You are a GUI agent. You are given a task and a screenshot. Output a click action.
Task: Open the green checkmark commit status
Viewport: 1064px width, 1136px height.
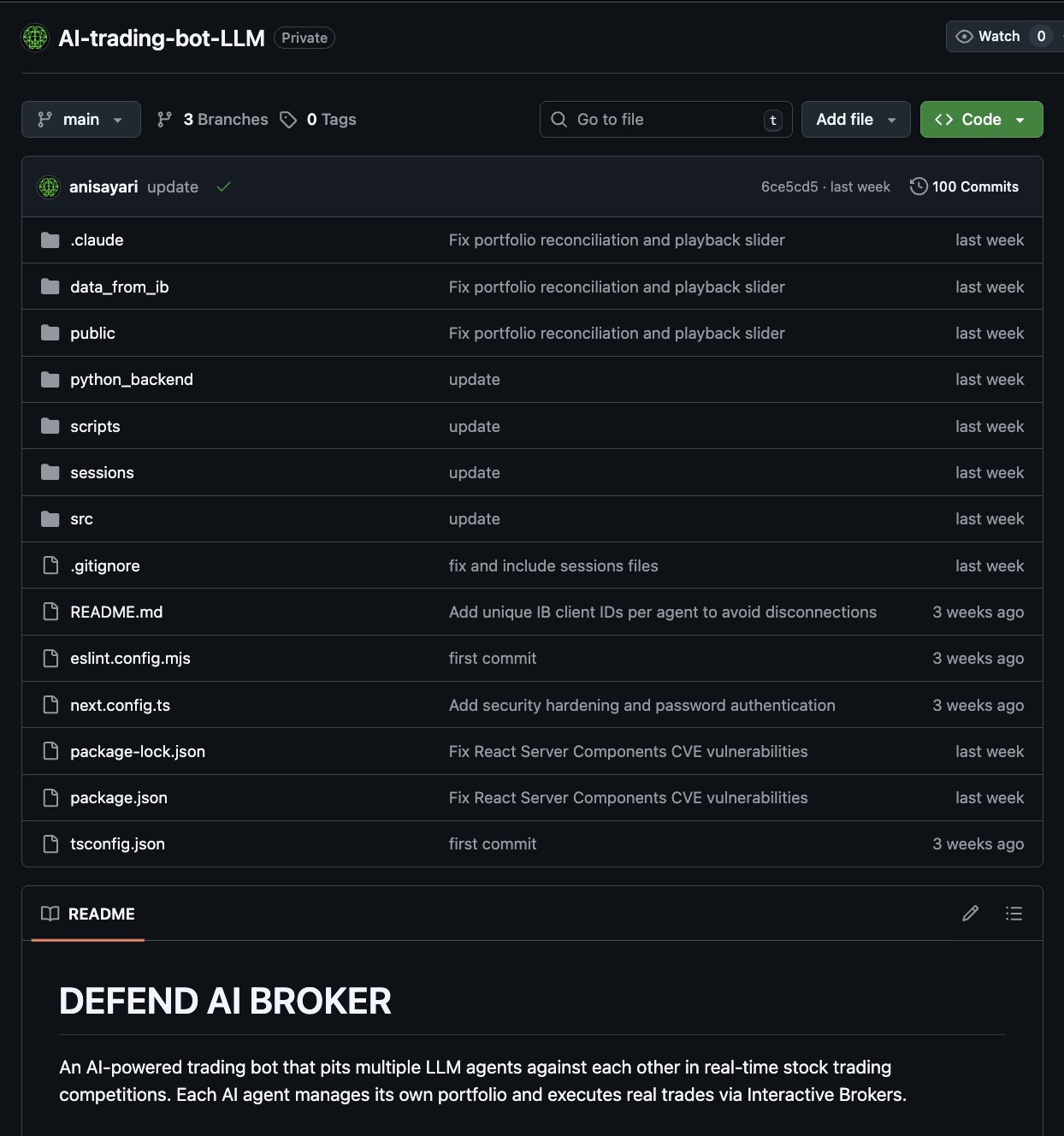click(224, 186)
